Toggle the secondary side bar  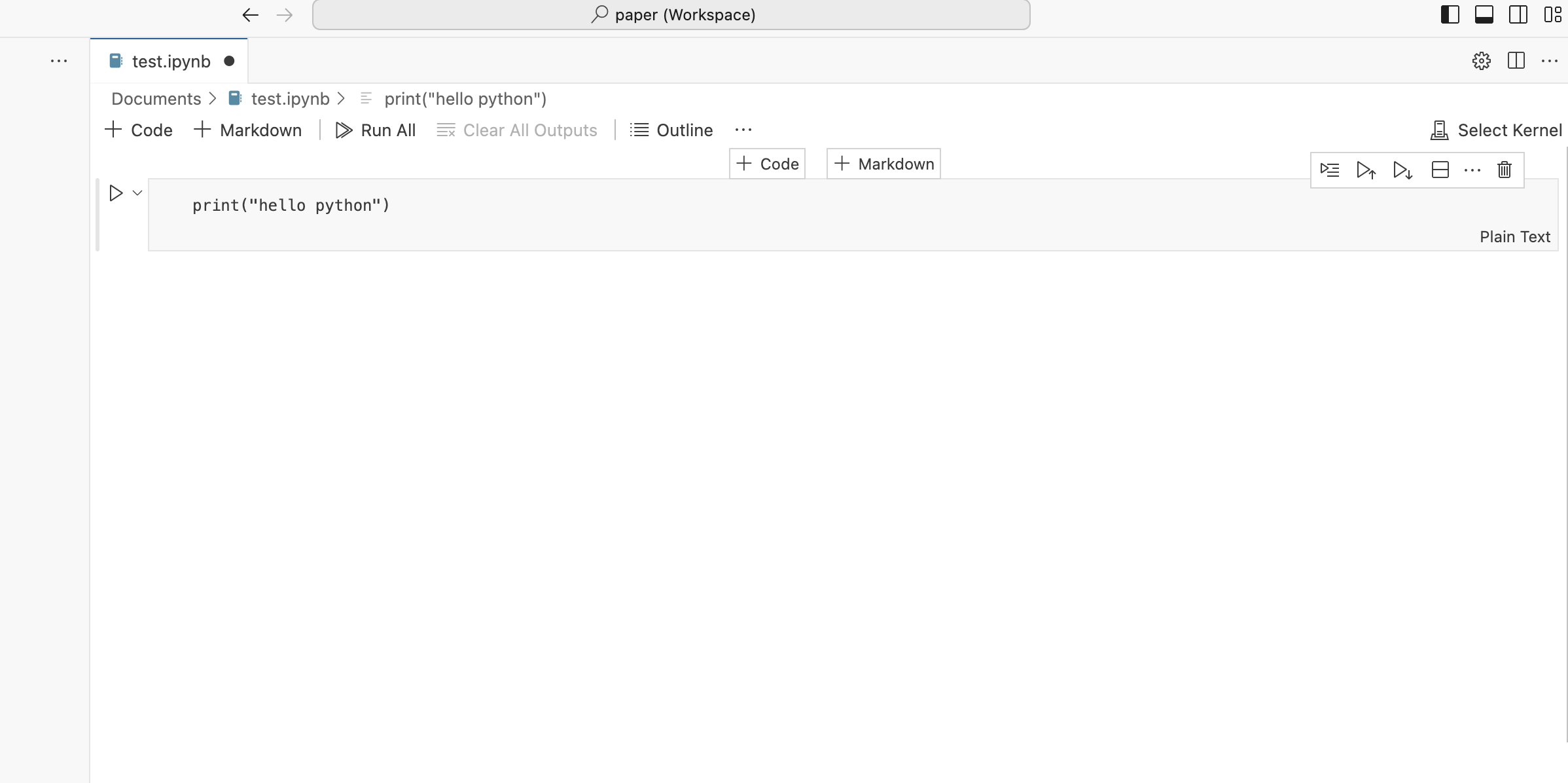[1518, 14]
